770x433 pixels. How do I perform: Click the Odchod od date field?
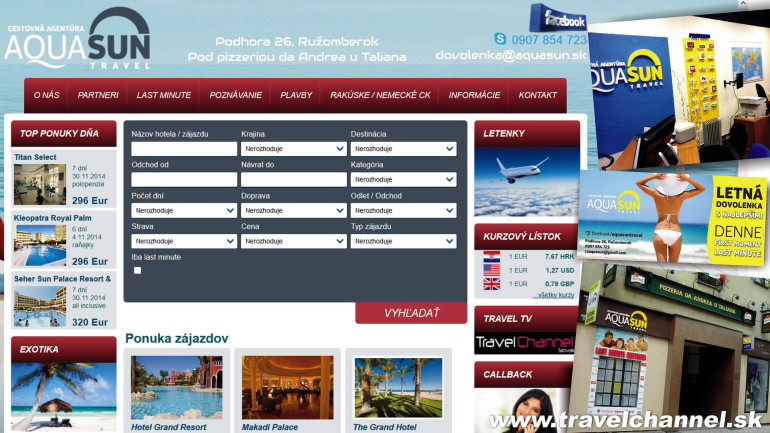click(184, 180)
